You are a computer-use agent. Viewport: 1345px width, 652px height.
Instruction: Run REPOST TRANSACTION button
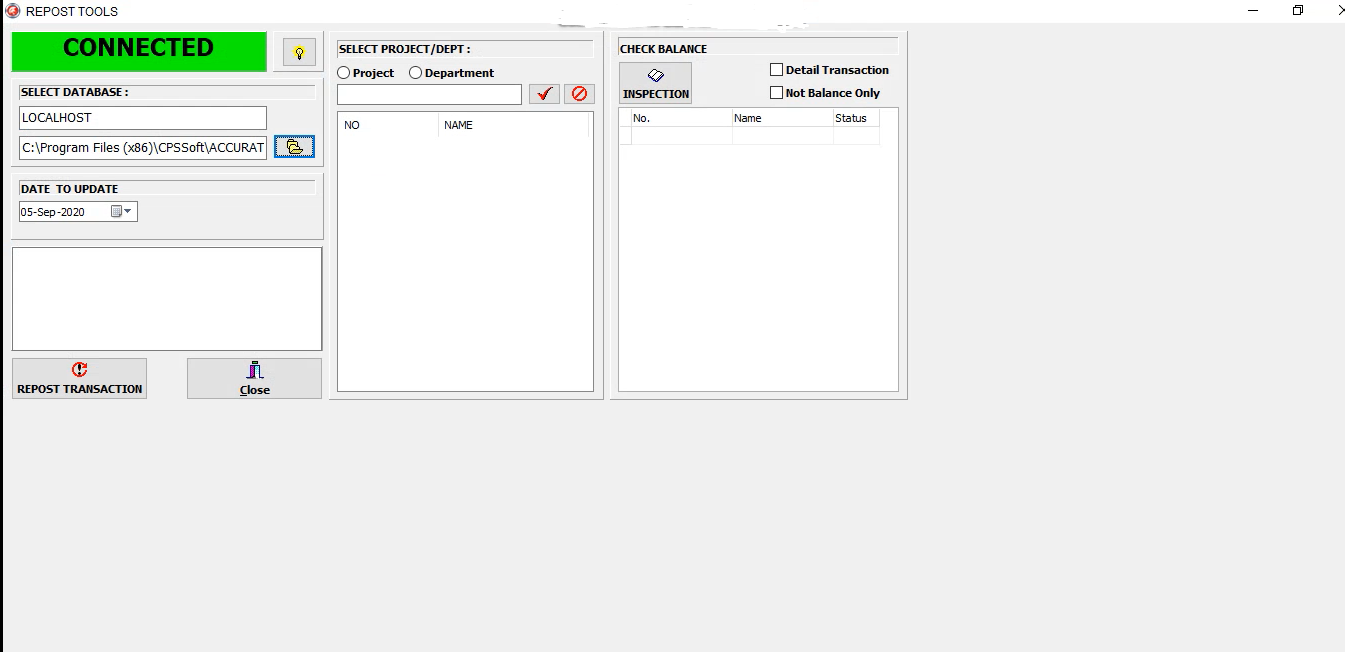point(80,378)
